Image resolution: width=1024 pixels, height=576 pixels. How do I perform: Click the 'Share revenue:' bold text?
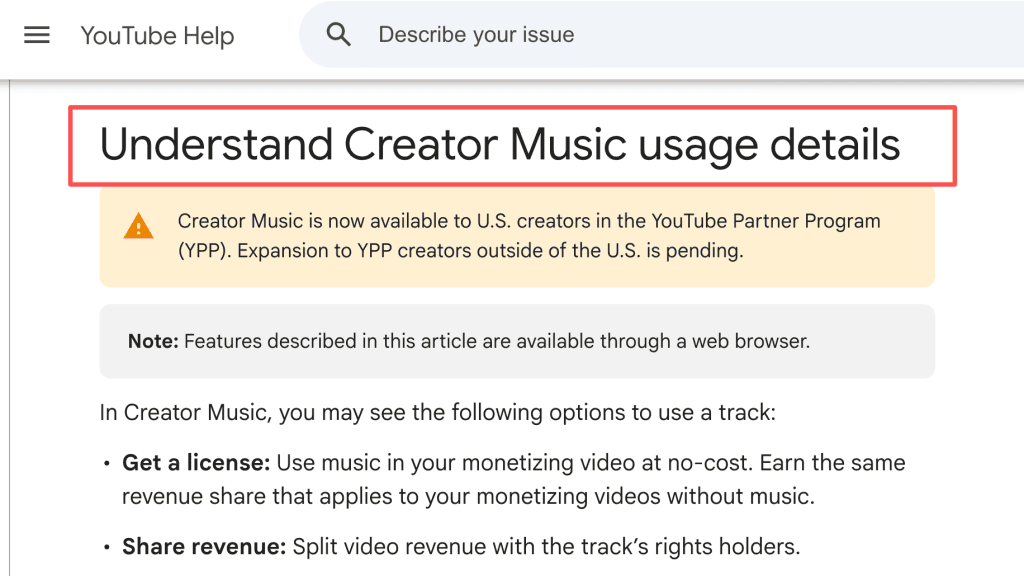click(204, 546)
